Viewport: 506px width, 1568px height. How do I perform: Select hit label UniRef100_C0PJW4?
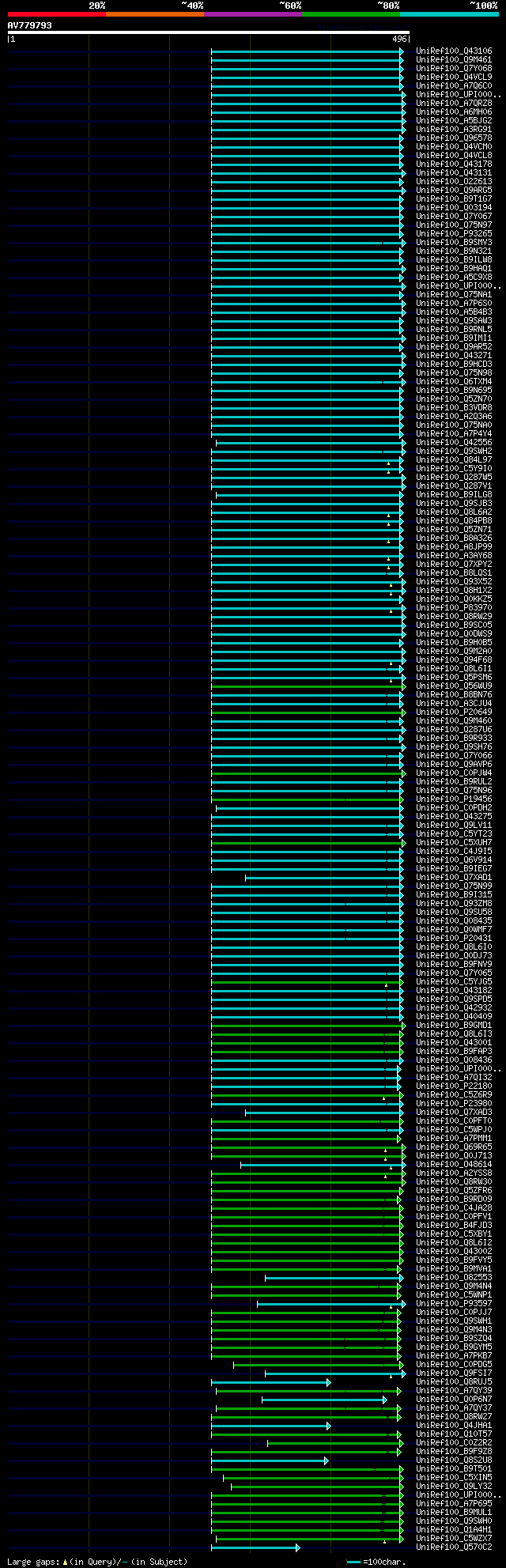click(x=454, y=773)
